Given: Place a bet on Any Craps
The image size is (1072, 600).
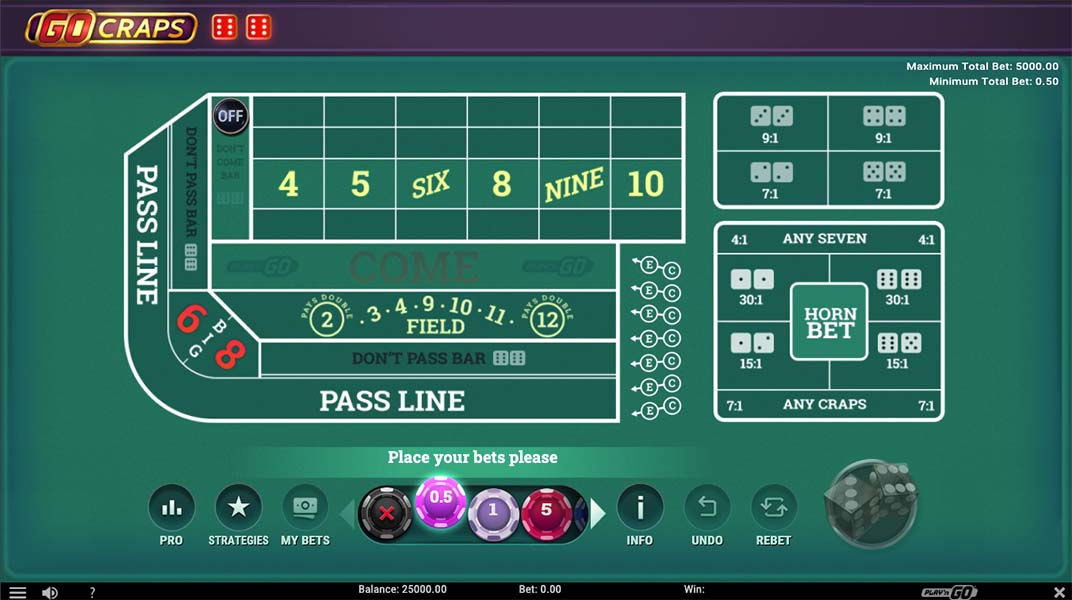Looking at the screenshot, I should (x=825, y=405).
